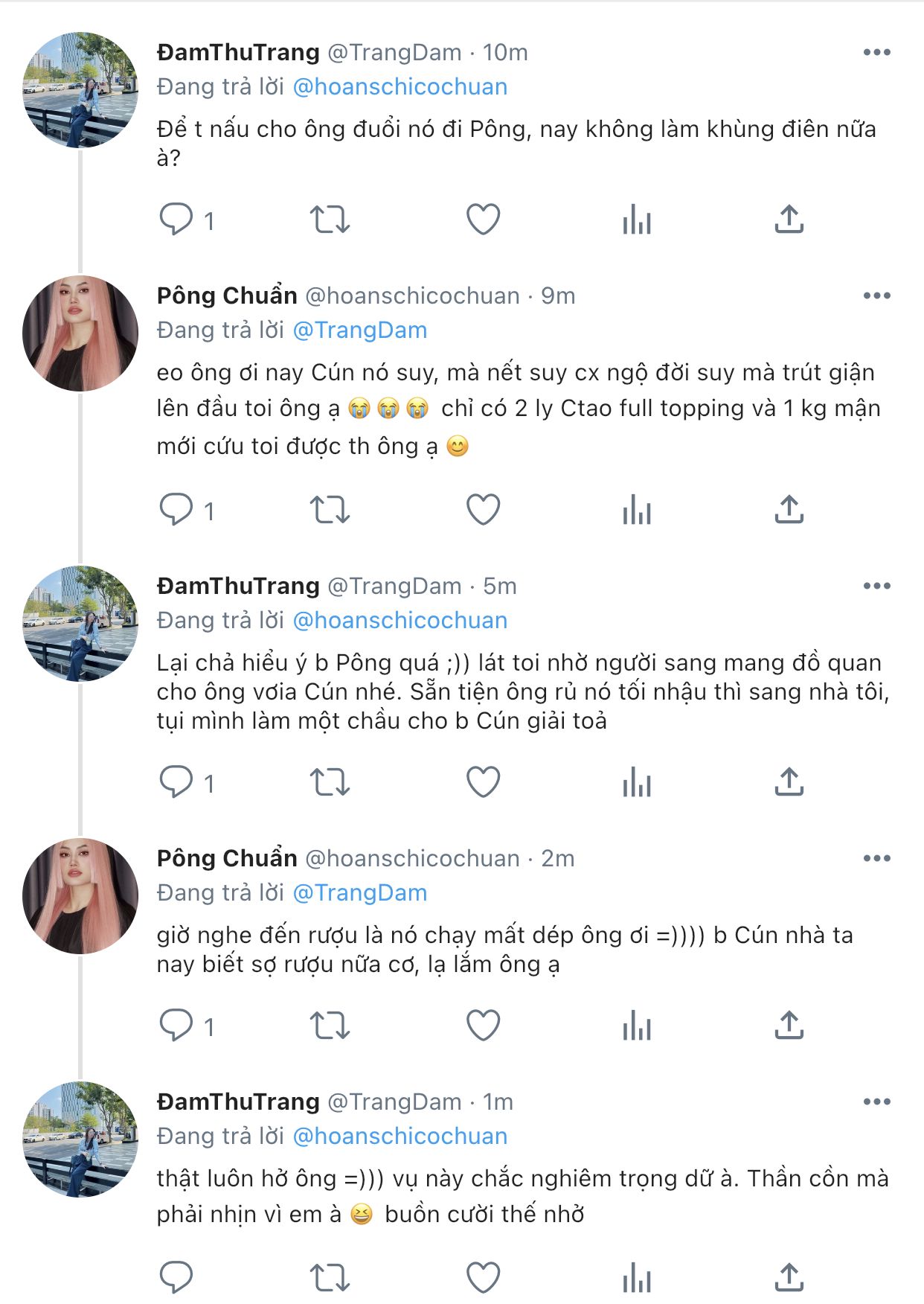This screenshot has width=924, height=1304.
Task: Reply to the 5m ĐamThuTrang tweet
Action: (176, 782)
